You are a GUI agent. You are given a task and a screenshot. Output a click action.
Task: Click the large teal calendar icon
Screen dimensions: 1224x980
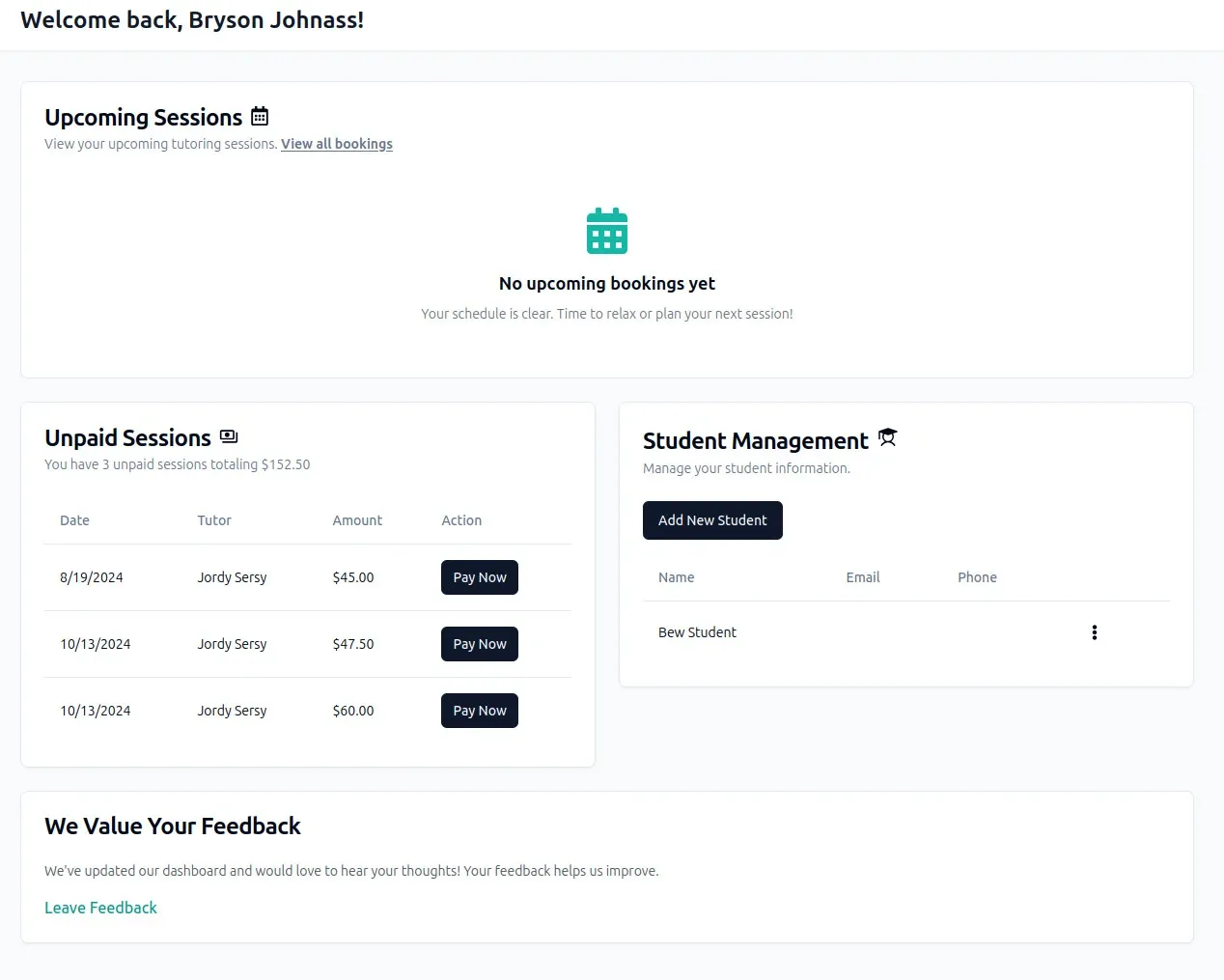[607, 231]
